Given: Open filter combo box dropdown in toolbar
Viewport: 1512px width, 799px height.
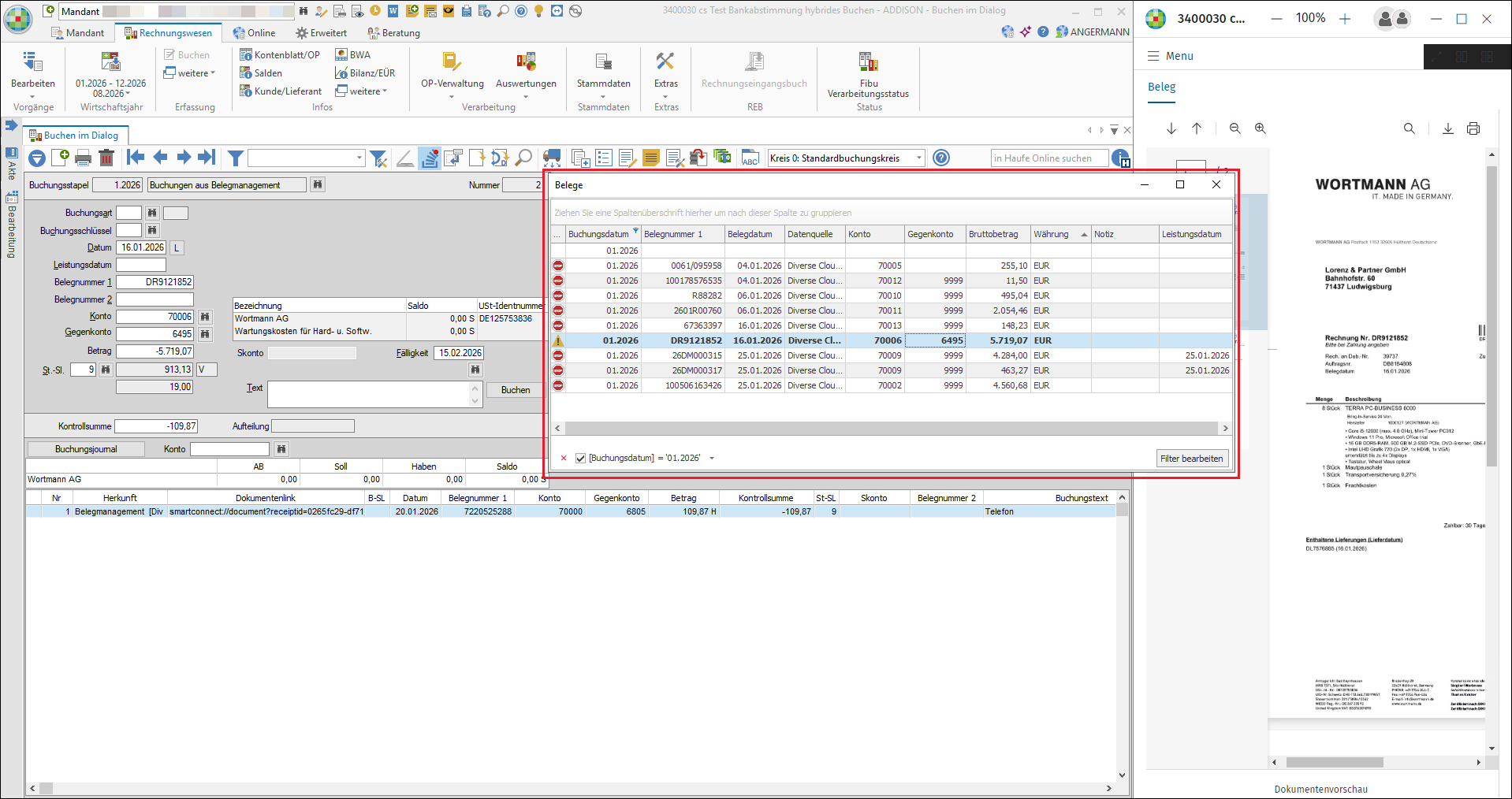Looking at the screenshot, I should point(359,158).
